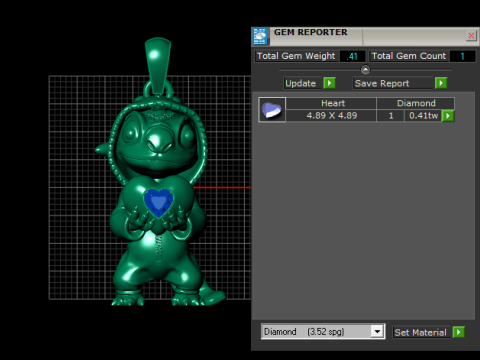
Task: Click the green arrow next to Update
Action: point(329,83)
